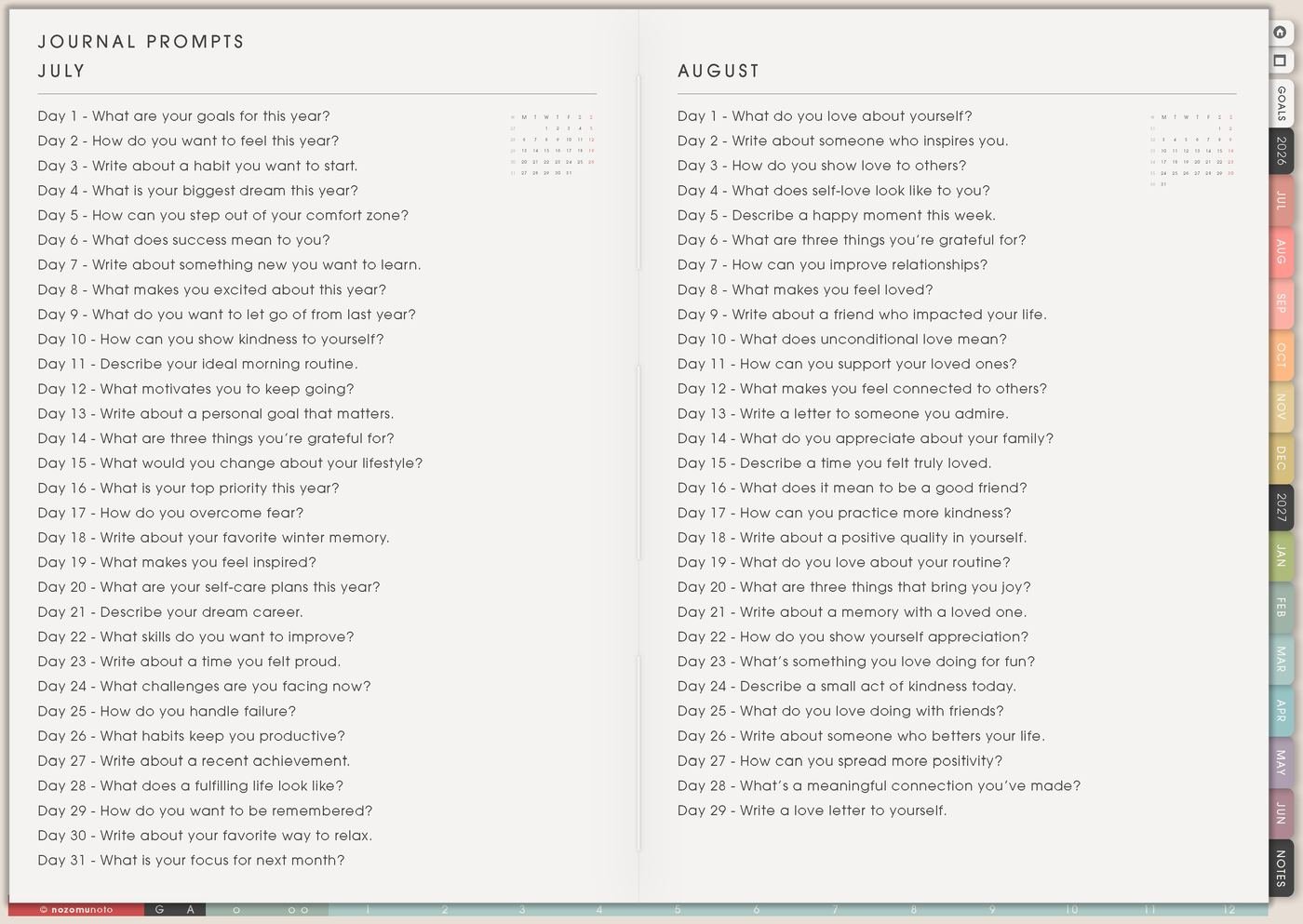Go to the JAN month tab

(x=1281, y=556)
